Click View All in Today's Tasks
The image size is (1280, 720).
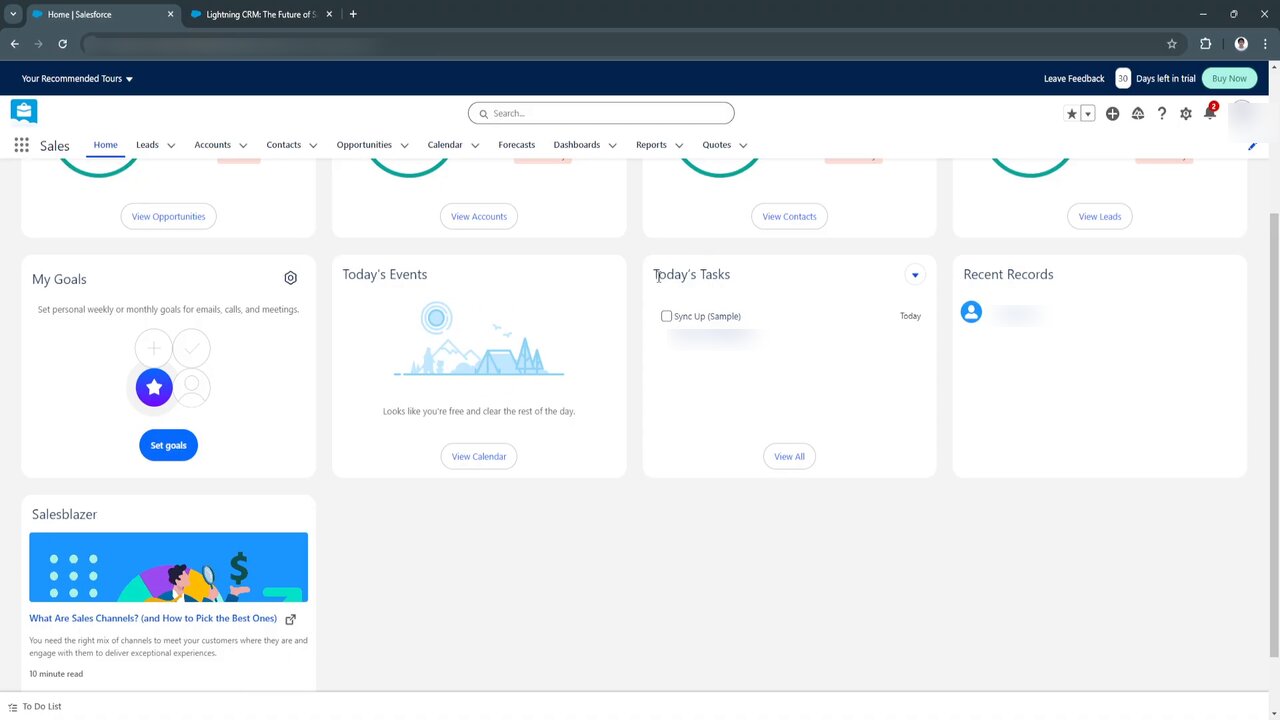click(x=789, y=456)
